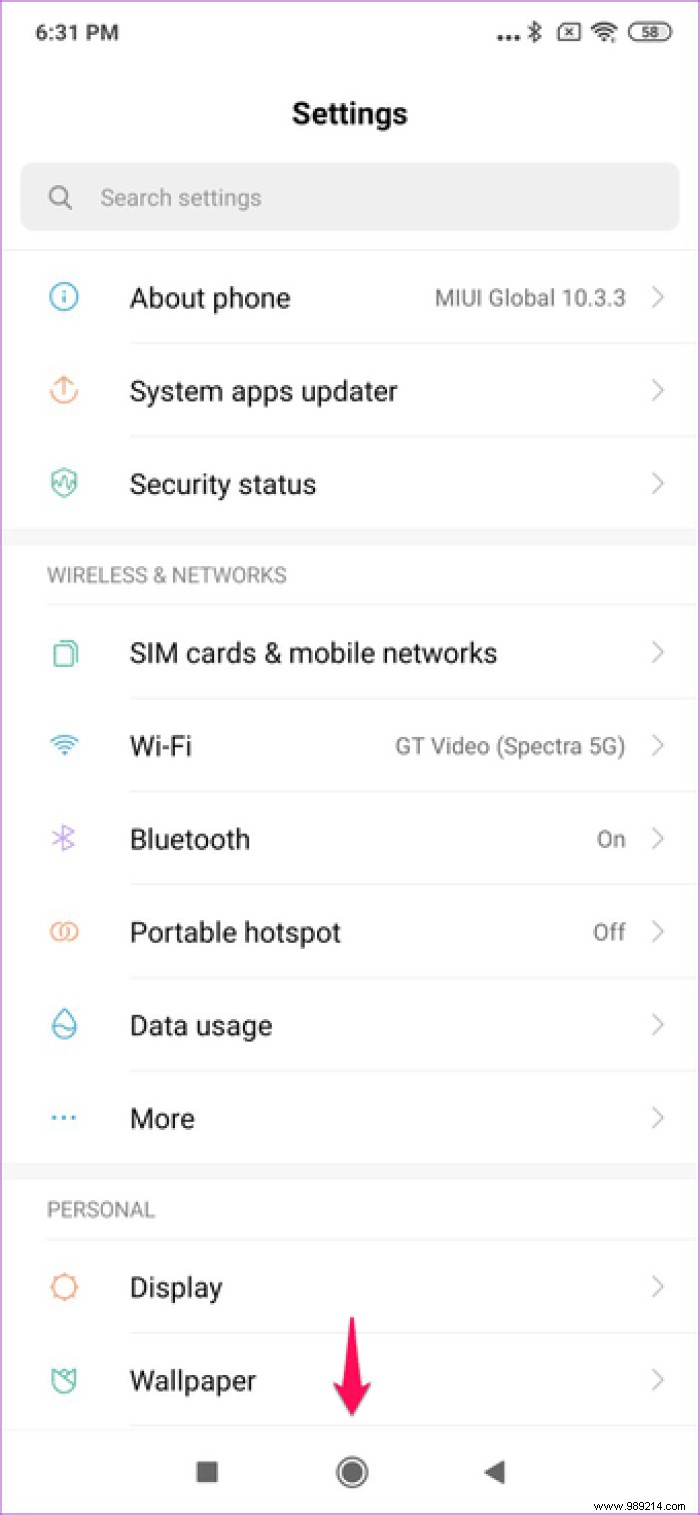
Task: Click the SIM cards & mobile networks icon
Action: pyautogui.click(x=63, y=652)
